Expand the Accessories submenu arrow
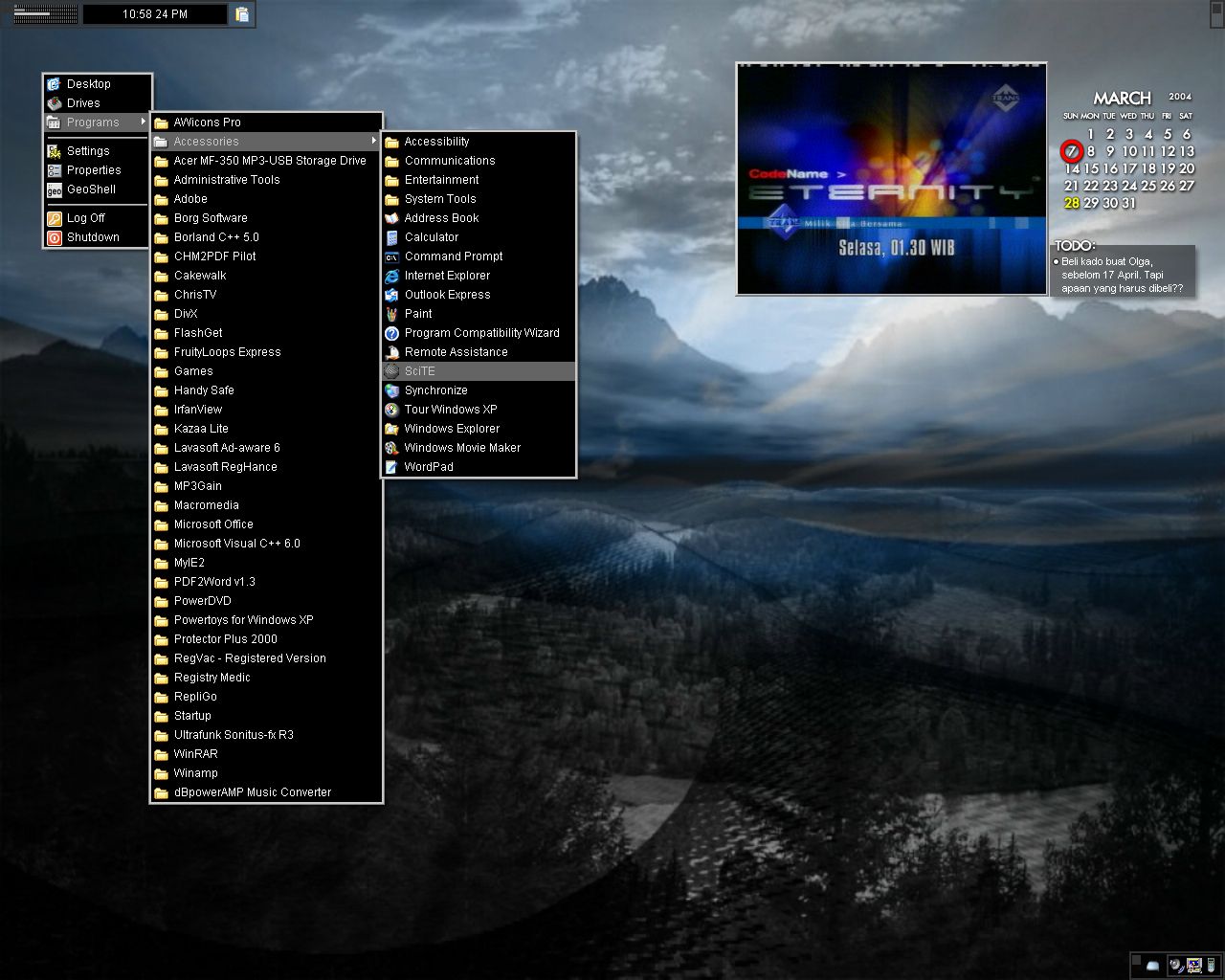 374,141
